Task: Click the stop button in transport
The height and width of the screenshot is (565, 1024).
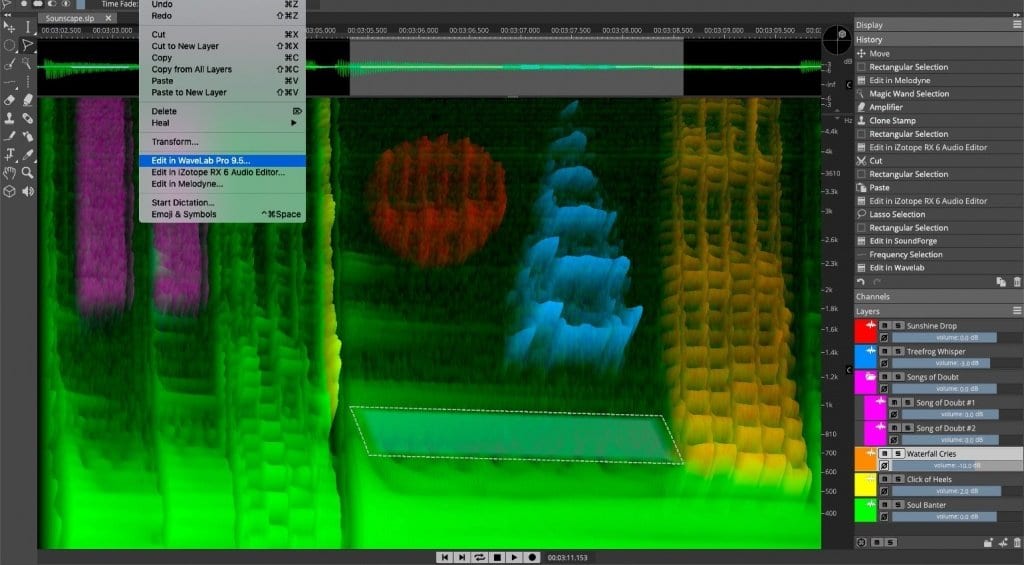Action: pyautogui.click(x=497, y=557)
